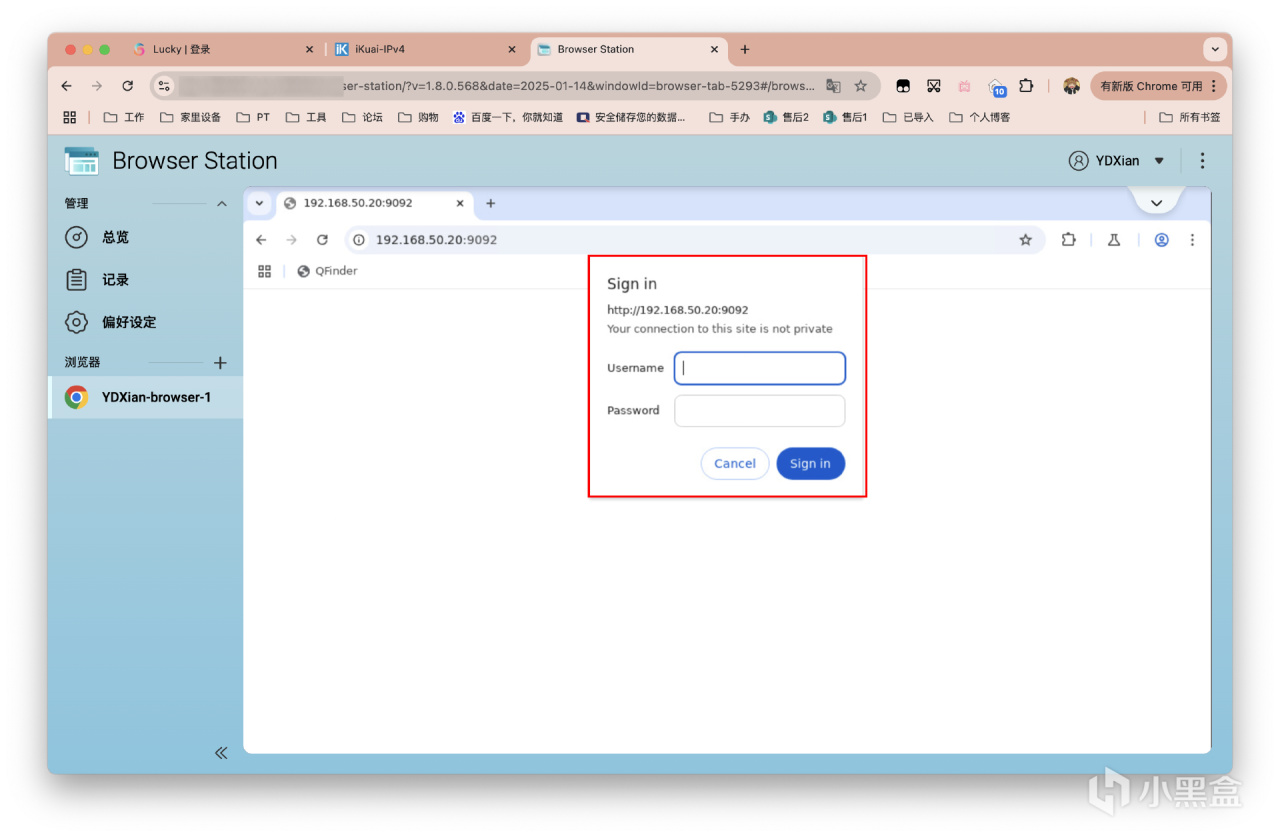Open the 个人博客 bookmarks folder
Image resolution: width=1280 pixels, height=837 pixels.
(x=979, y=117)
